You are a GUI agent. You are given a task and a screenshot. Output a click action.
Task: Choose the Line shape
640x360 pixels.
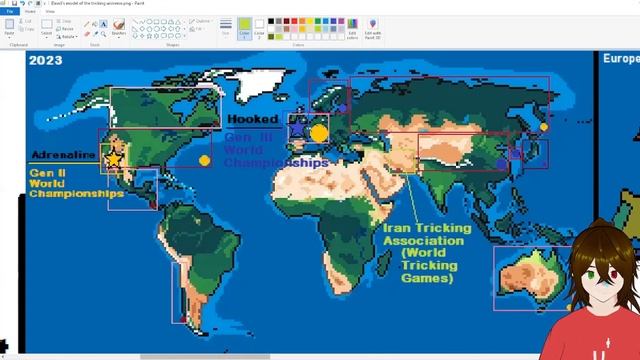point(135,22)
